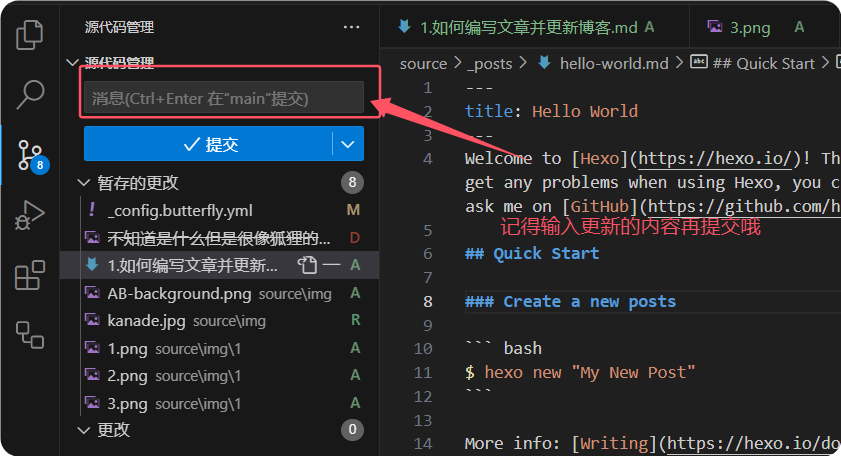This screenshot has width=841, height=456.
Task: Collapse the 更改 group
Action: (x=84, y=430)
